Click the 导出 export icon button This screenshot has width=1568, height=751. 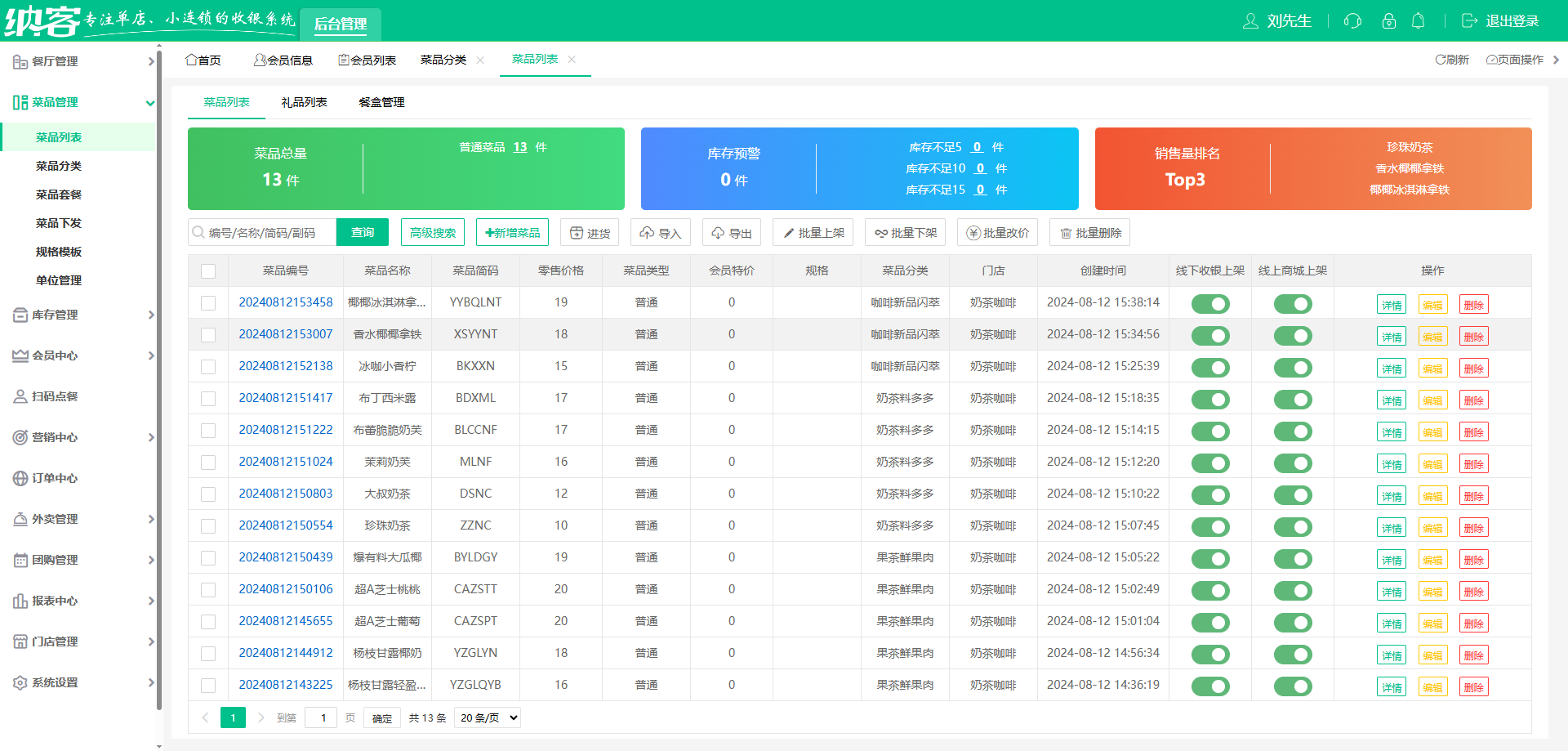tap(731, 232)
